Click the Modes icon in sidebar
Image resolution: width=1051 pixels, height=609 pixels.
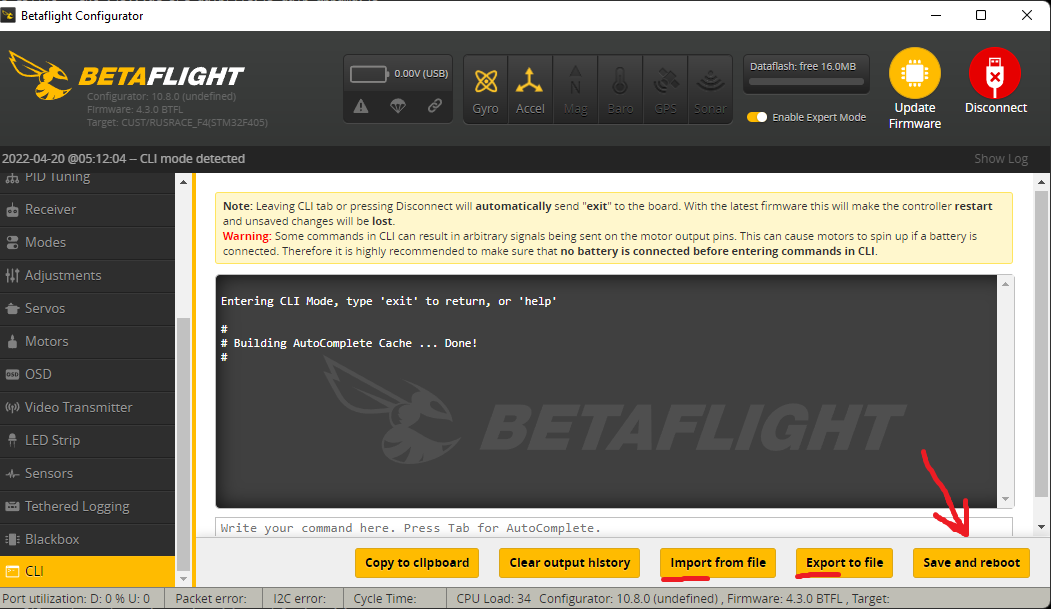pyautogui.click(x=12, y=243)
